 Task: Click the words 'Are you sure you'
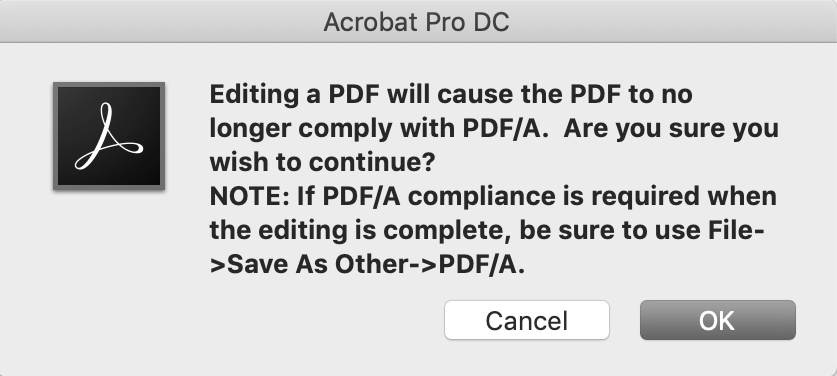point(671,129)
